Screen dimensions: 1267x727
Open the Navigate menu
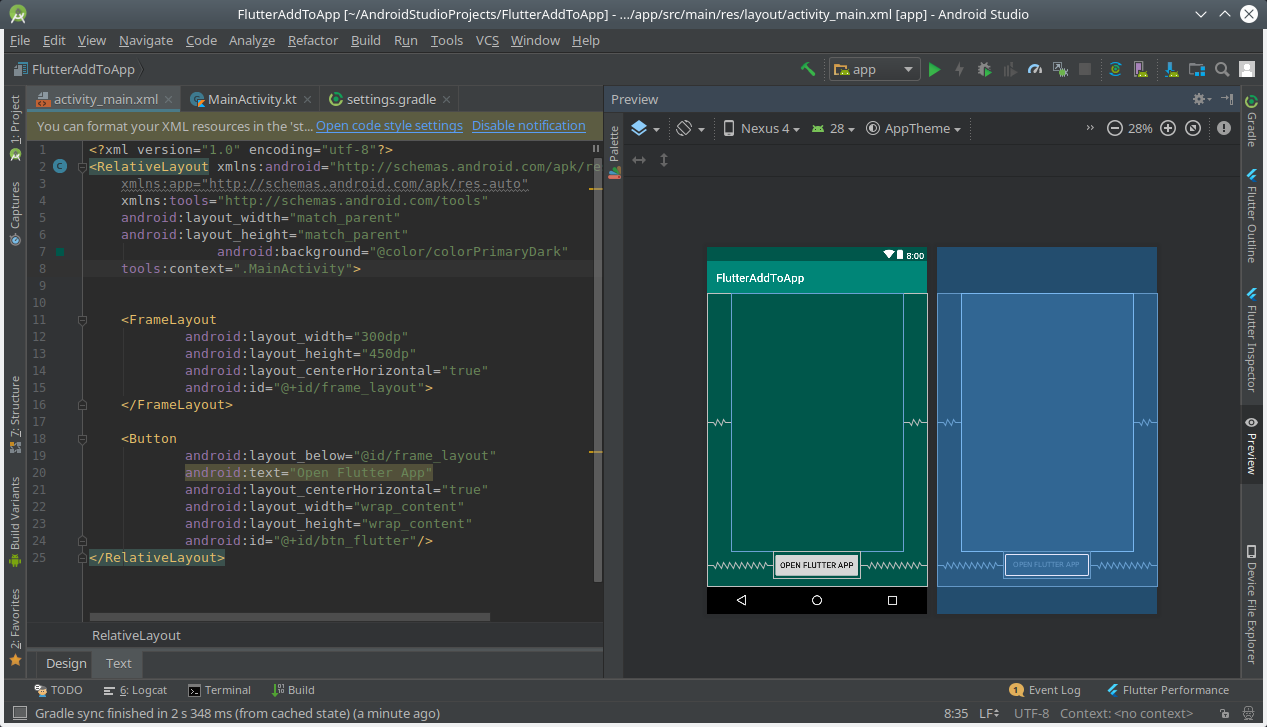pyautogui.click(x=146, y=40)
